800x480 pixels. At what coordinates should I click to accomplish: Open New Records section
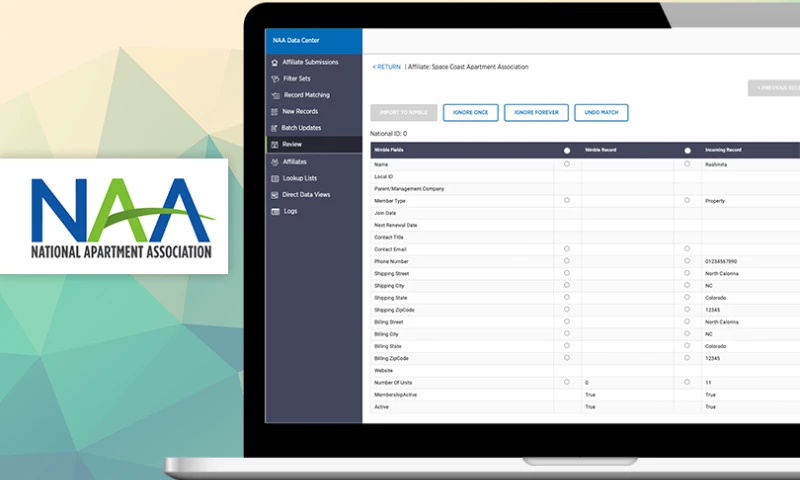click(x=300, y=111)
